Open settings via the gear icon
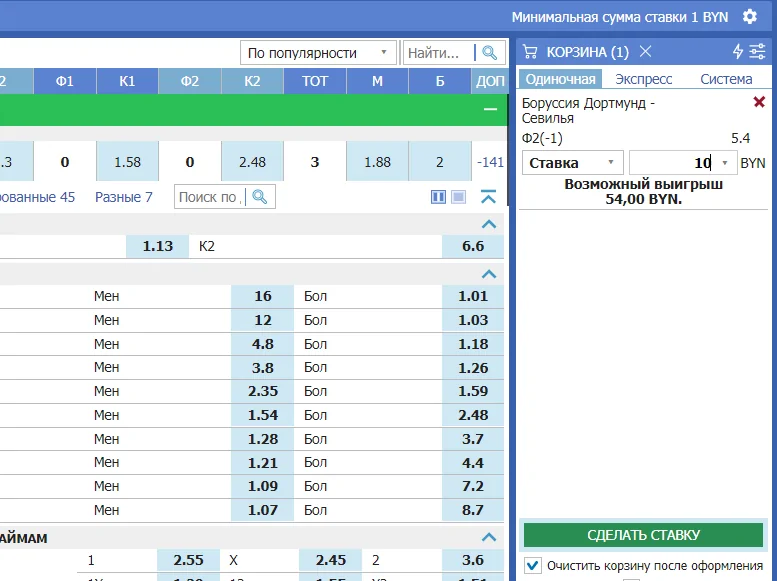This screenshot has width=777, height=581. pyautogui.click(x=749, y=17)
